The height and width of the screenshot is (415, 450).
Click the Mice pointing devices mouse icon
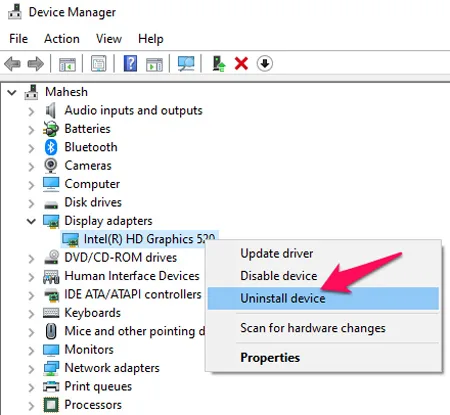point(51,331)
